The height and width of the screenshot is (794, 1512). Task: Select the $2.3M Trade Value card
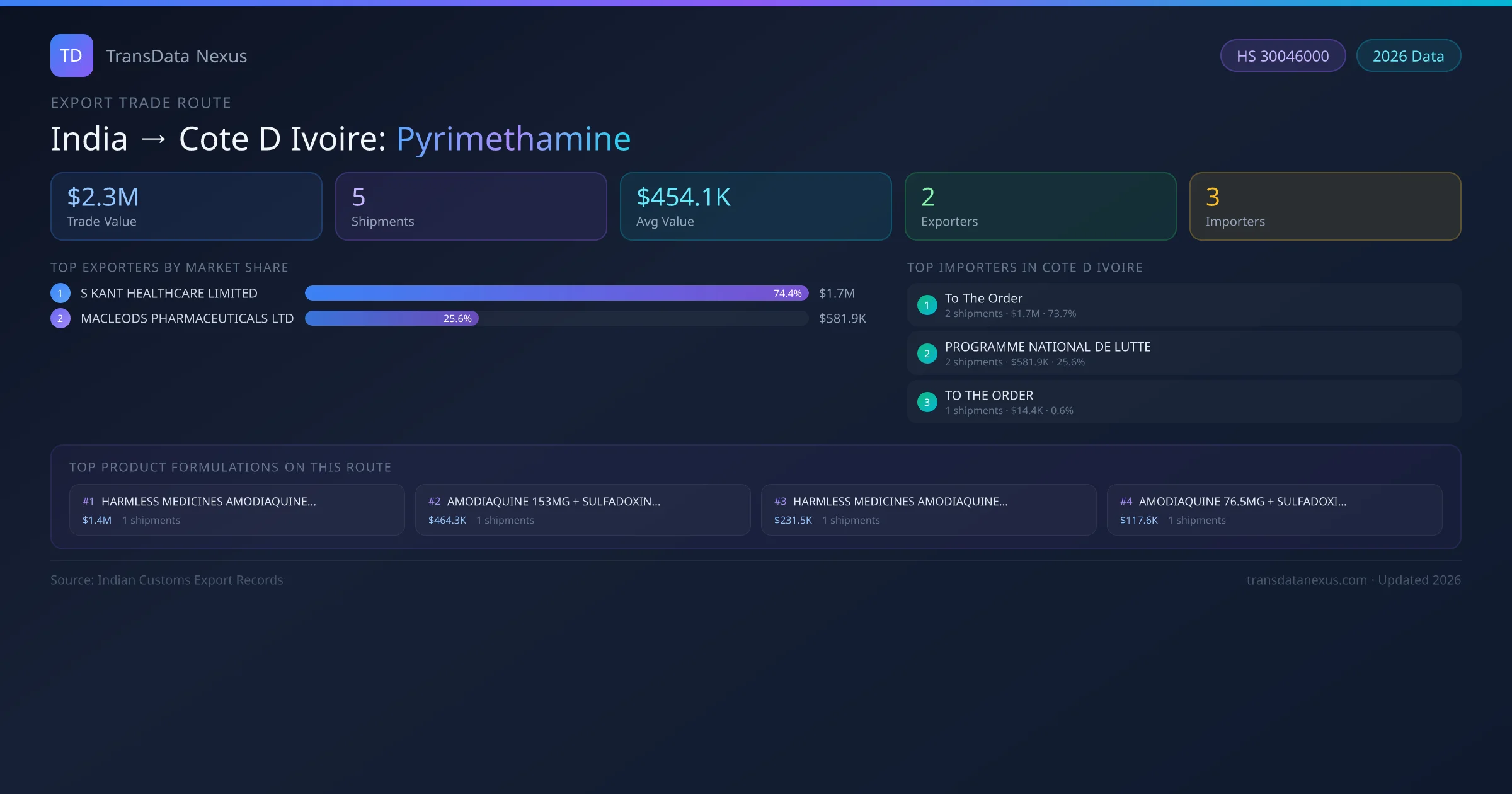click(186, 206)
